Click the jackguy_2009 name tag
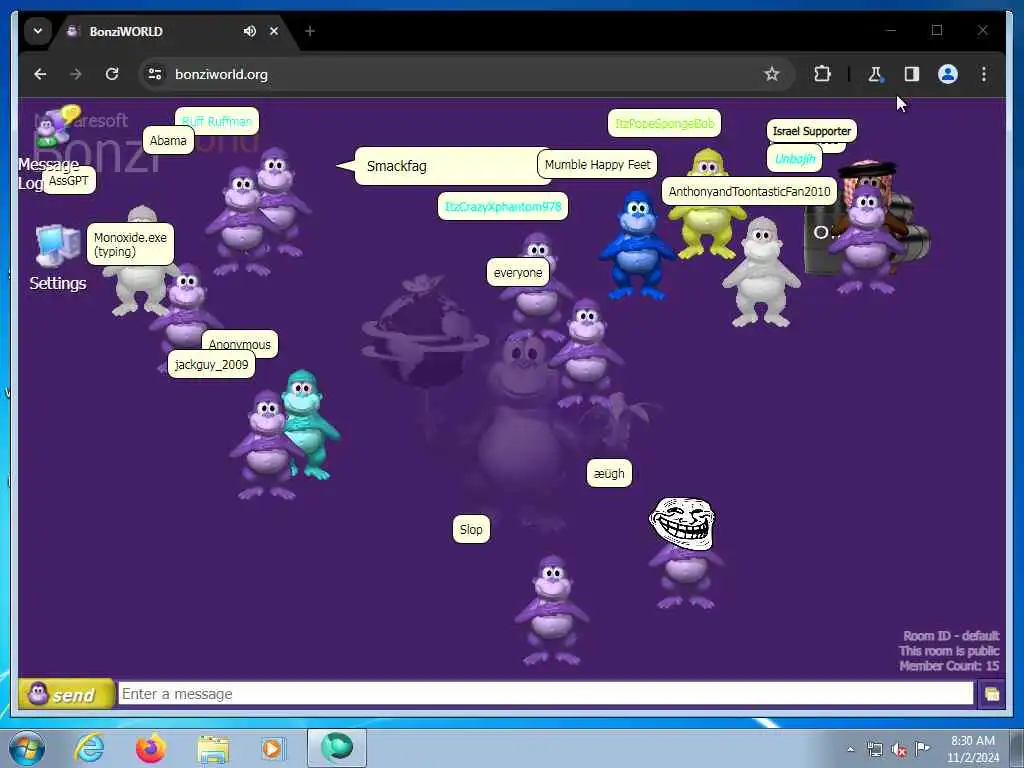This screenshot has width=1024, height=768. (x=212, y=364)
